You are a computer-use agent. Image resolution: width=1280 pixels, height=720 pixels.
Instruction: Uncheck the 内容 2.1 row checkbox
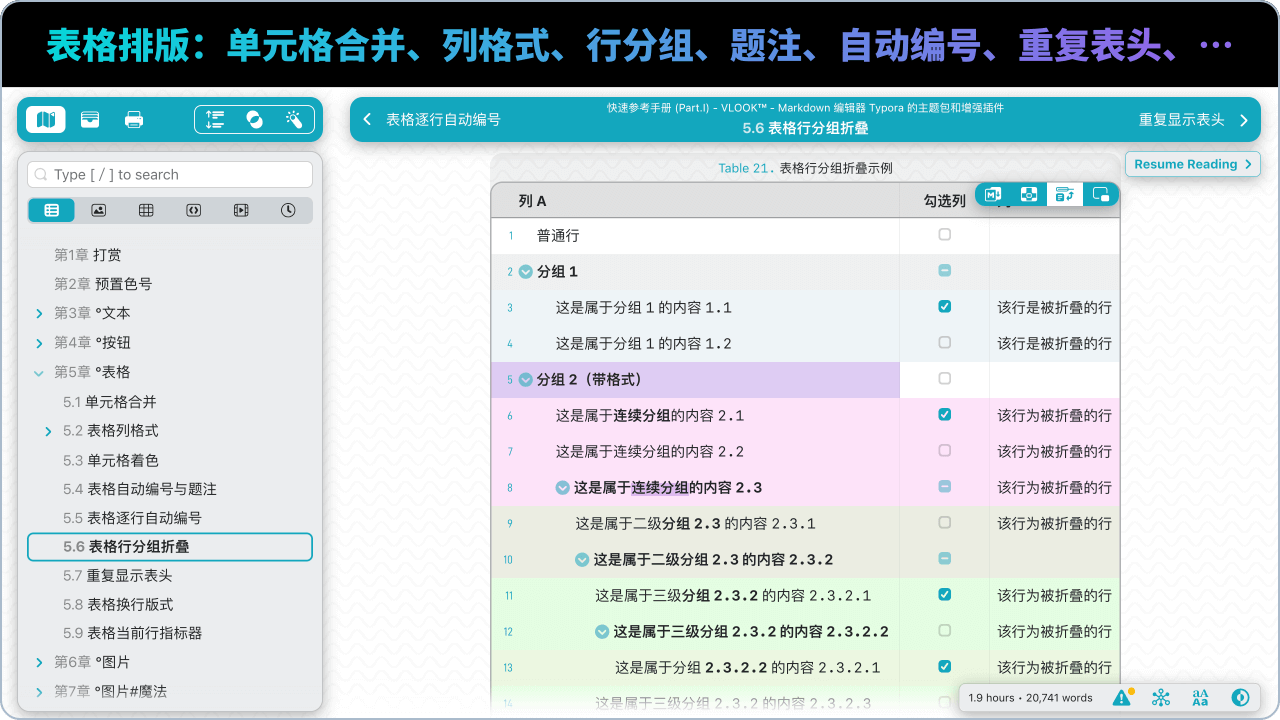(x=945, y=415)
